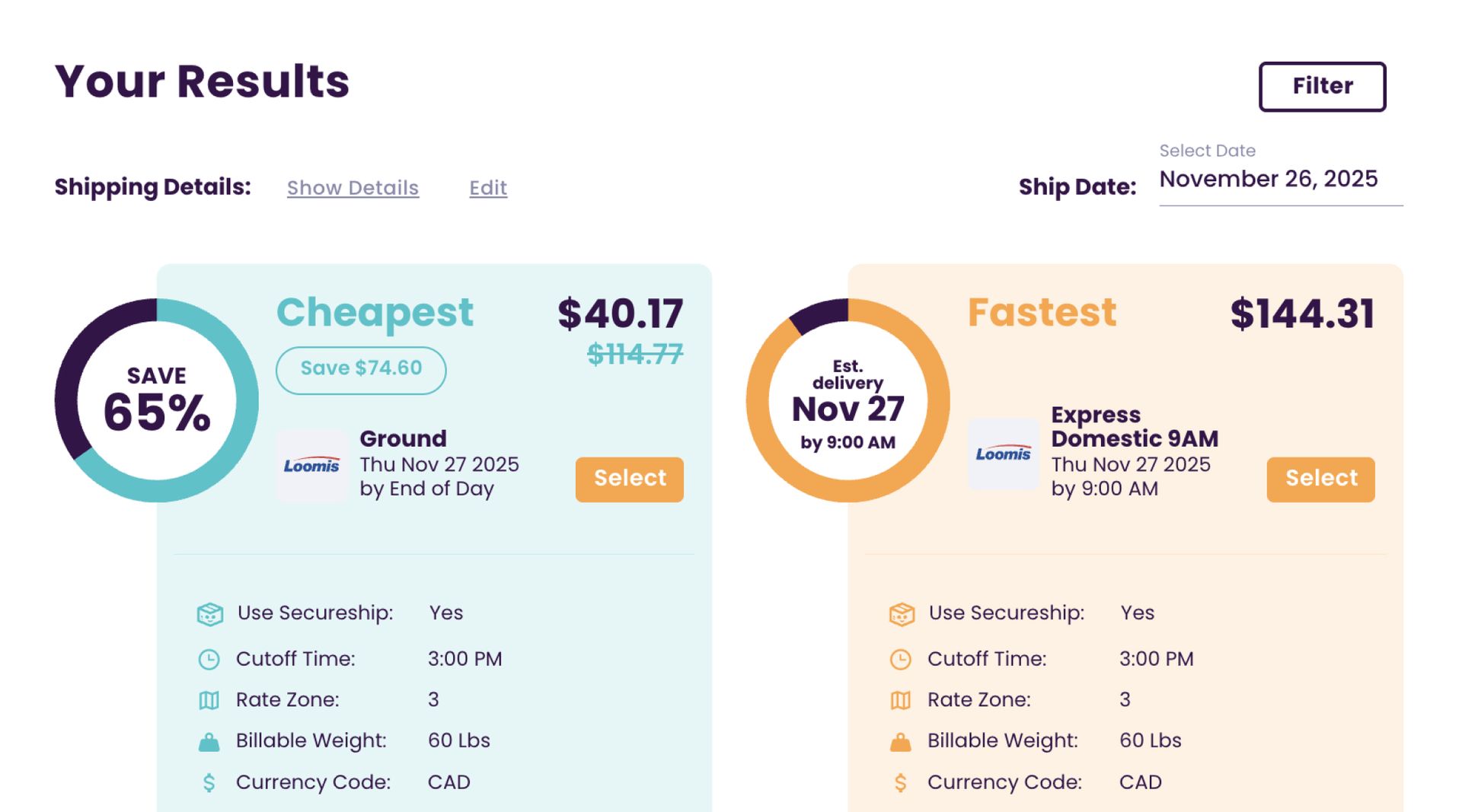Click the Loomis logo for Express Domestic 9AM
The height and width of the screenshot is (812, 1462).
tap(1003, 454)
